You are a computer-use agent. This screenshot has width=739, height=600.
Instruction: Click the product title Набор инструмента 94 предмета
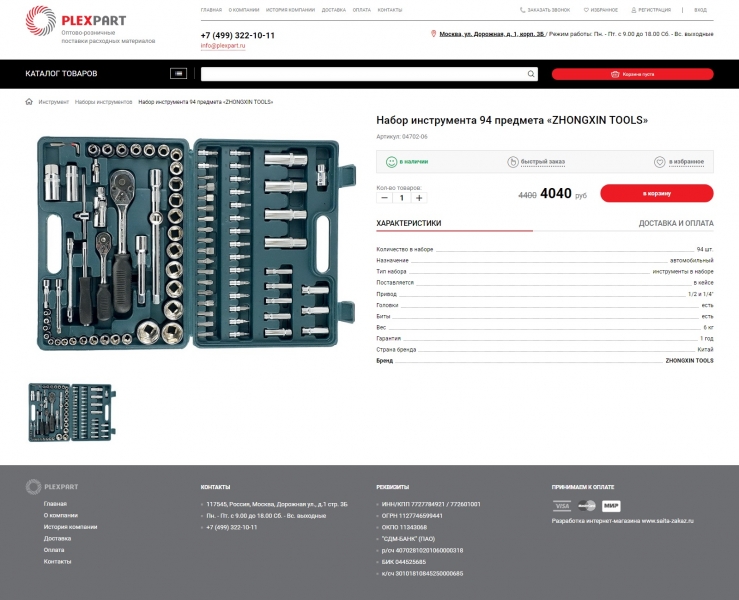(512, 121)
